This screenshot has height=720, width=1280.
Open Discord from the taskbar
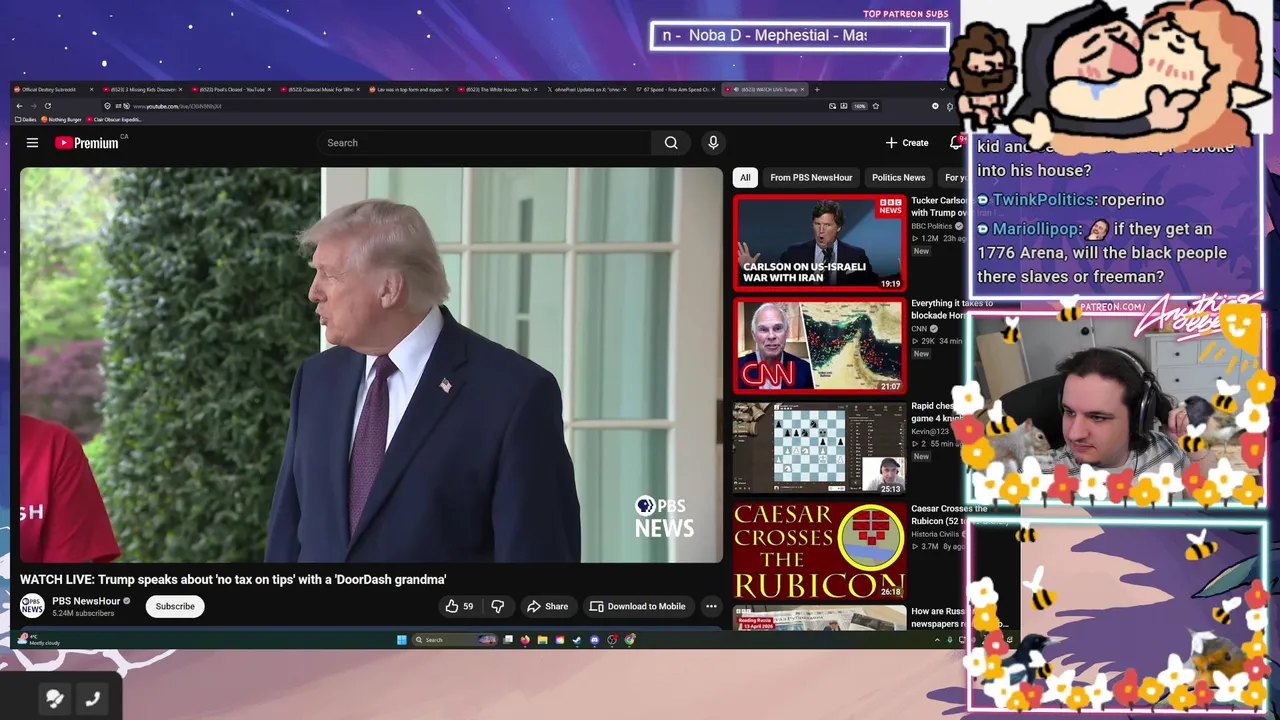click(594, 640)
